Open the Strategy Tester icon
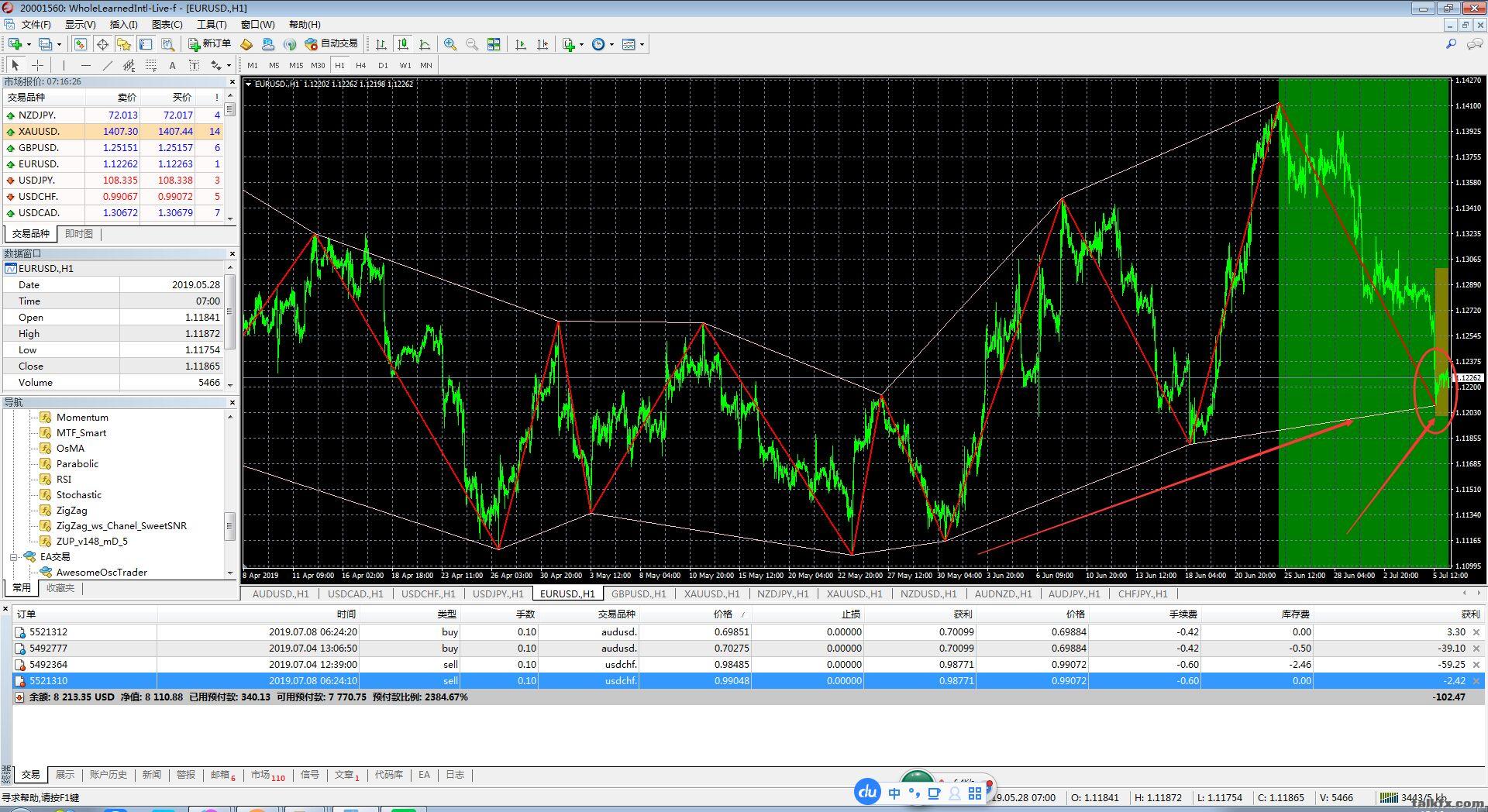Viewport: 1488px width, 812px height. pyautogui.click(x=167, y=44)
